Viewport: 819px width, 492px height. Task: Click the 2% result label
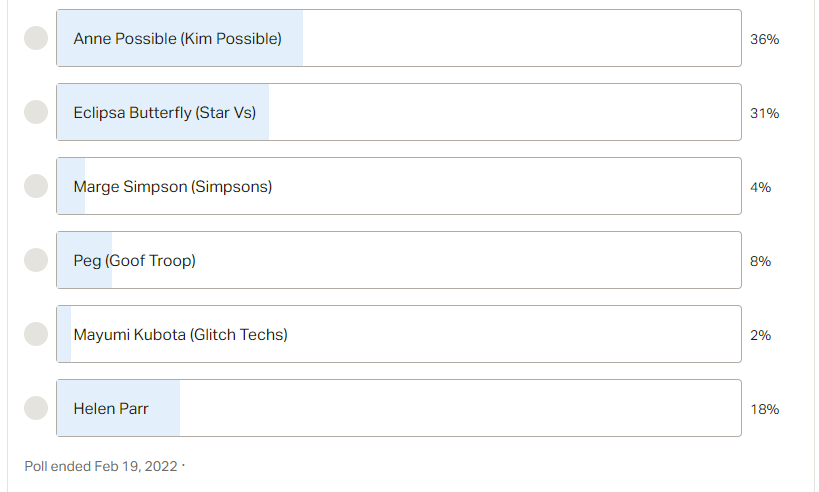pos(760,335)
